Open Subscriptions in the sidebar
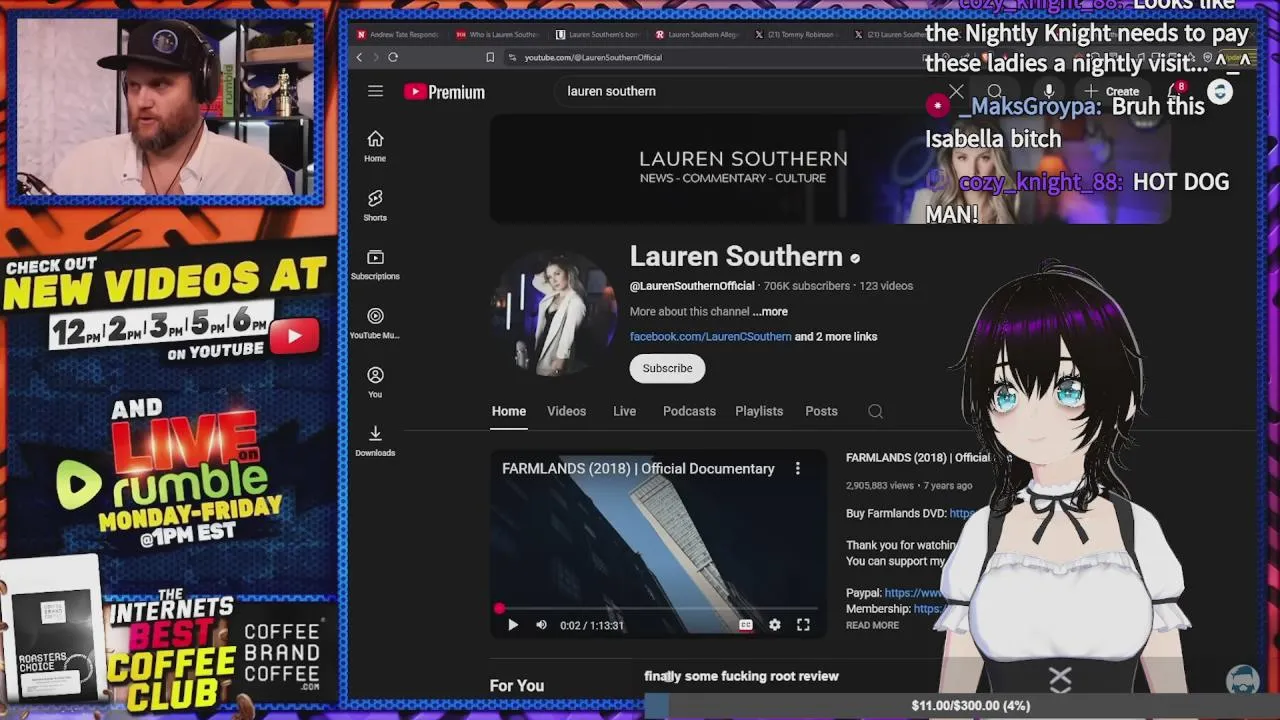 pos(375,264)
